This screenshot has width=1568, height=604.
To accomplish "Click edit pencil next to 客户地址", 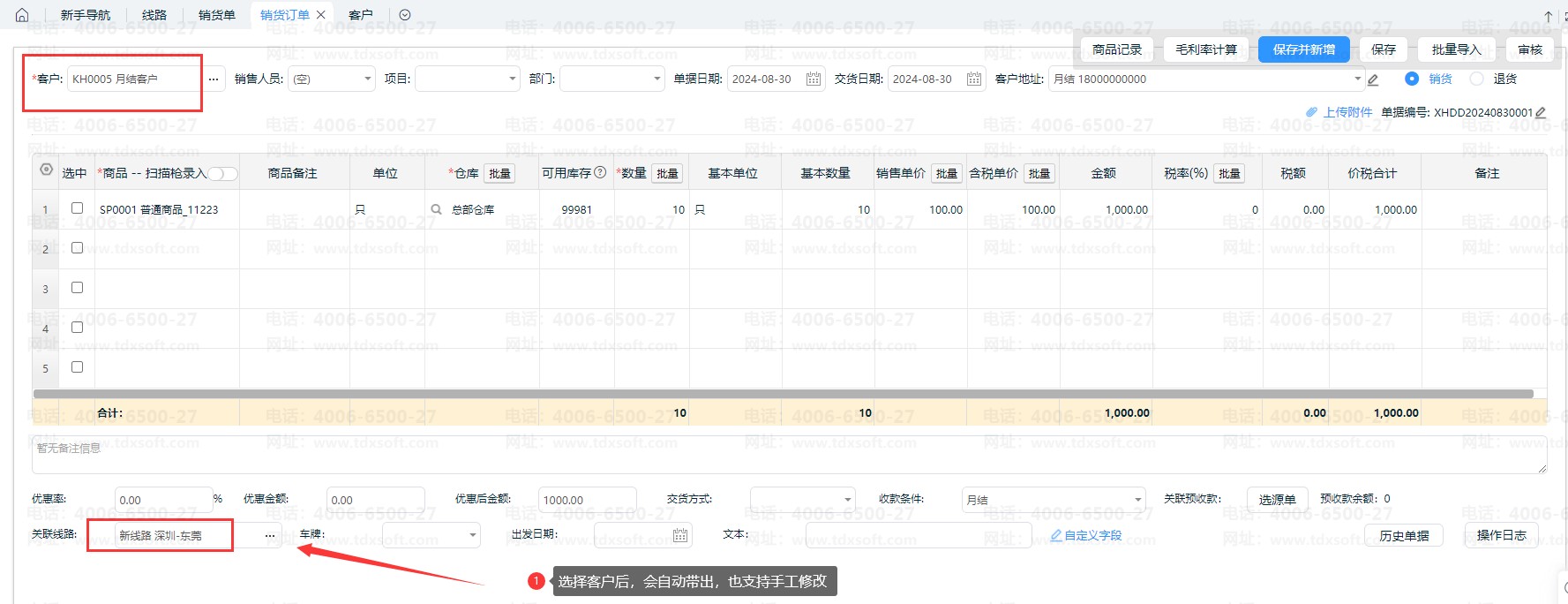I will click(1373, 80).
